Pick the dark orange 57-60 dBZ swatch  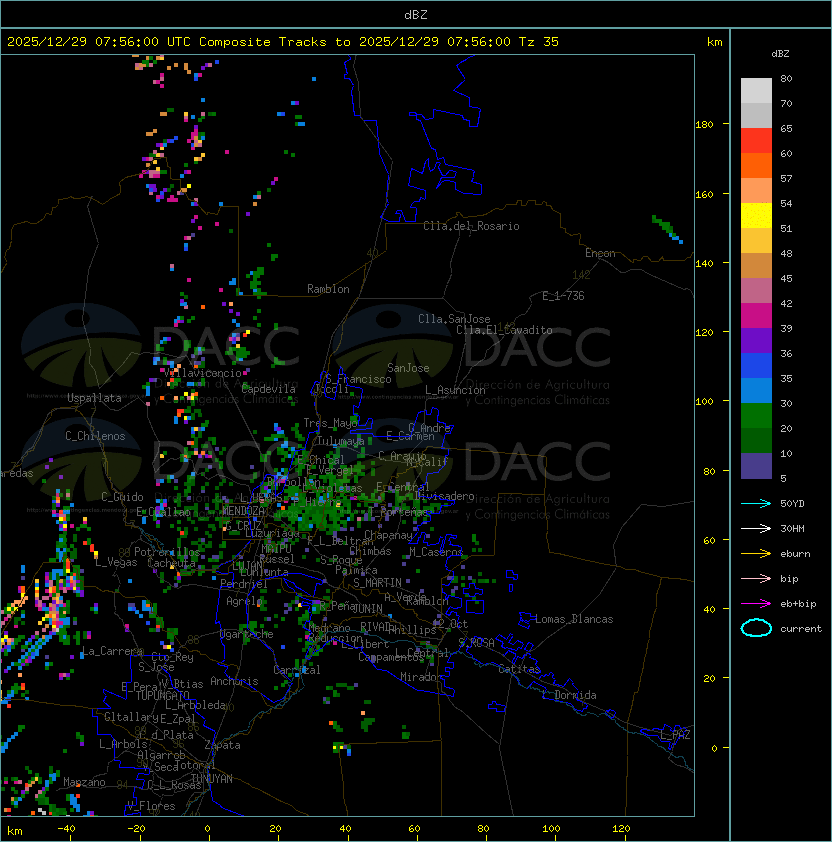(756, 165)
